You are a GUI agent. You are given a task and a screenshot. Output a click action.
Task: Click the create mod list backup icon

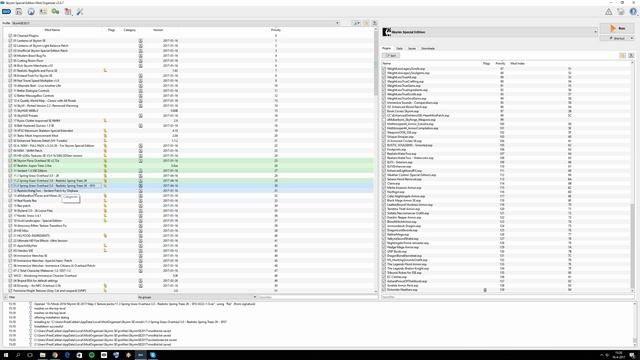(x=366, y=23)
